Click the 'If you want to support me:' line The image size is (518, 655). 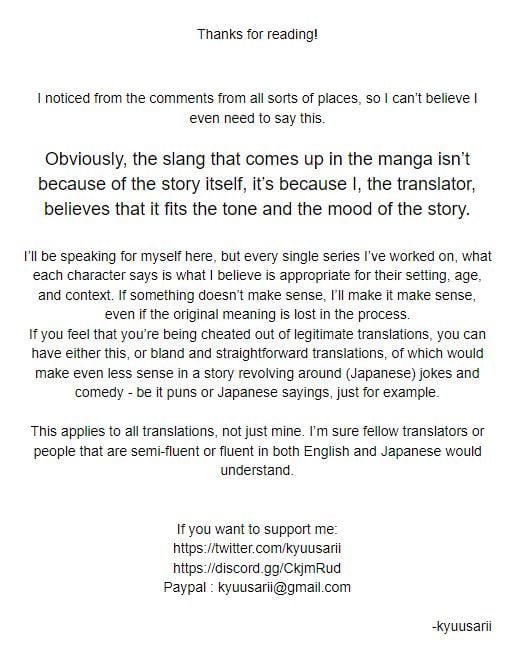coord(257,529)
